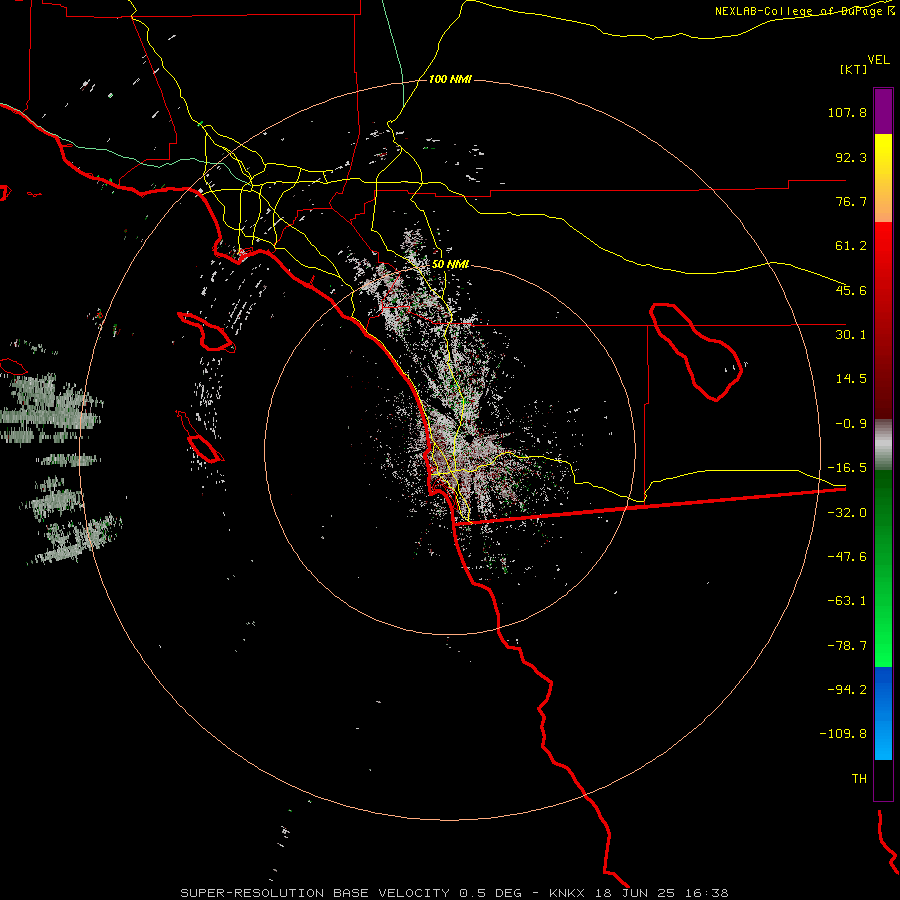The height and width of the screenshot is (900, 900).
Task: Click the Salton Sea red outline on the map
Action: click(x=695, y=351)
